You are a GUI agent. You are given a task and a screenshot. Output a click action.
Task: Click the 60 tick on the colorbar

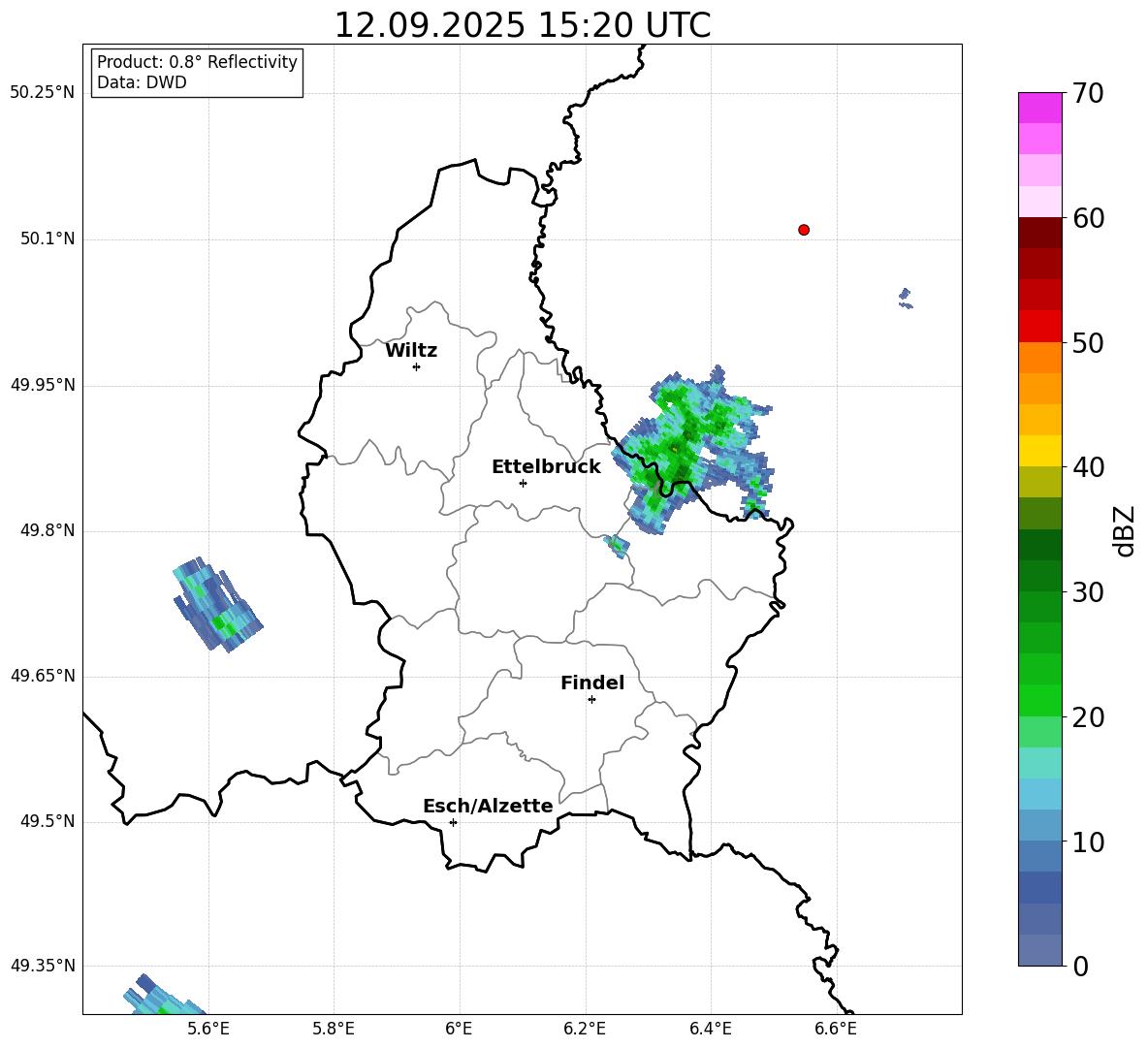(1088, 218)
